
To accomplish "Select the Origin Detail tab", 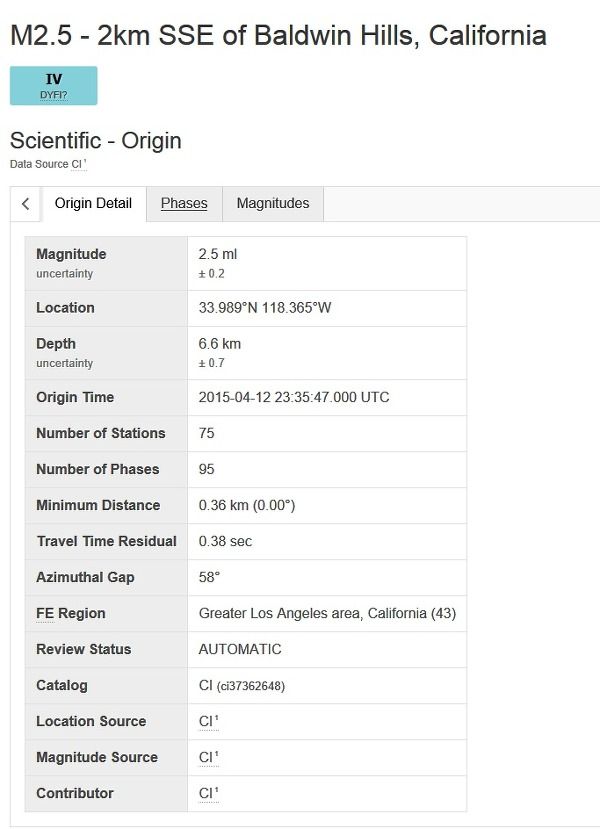I will 93,204.
